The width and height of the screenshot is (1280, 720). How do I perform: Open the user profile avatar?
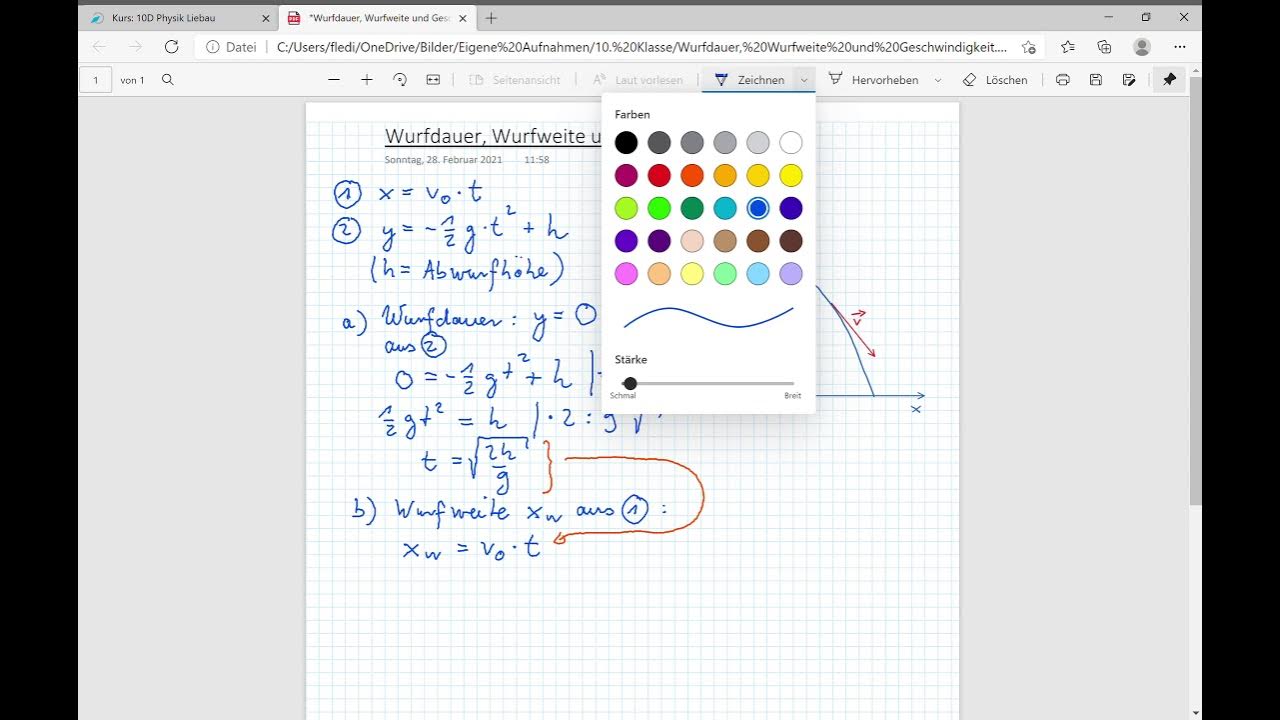(x=1142, y=47)
